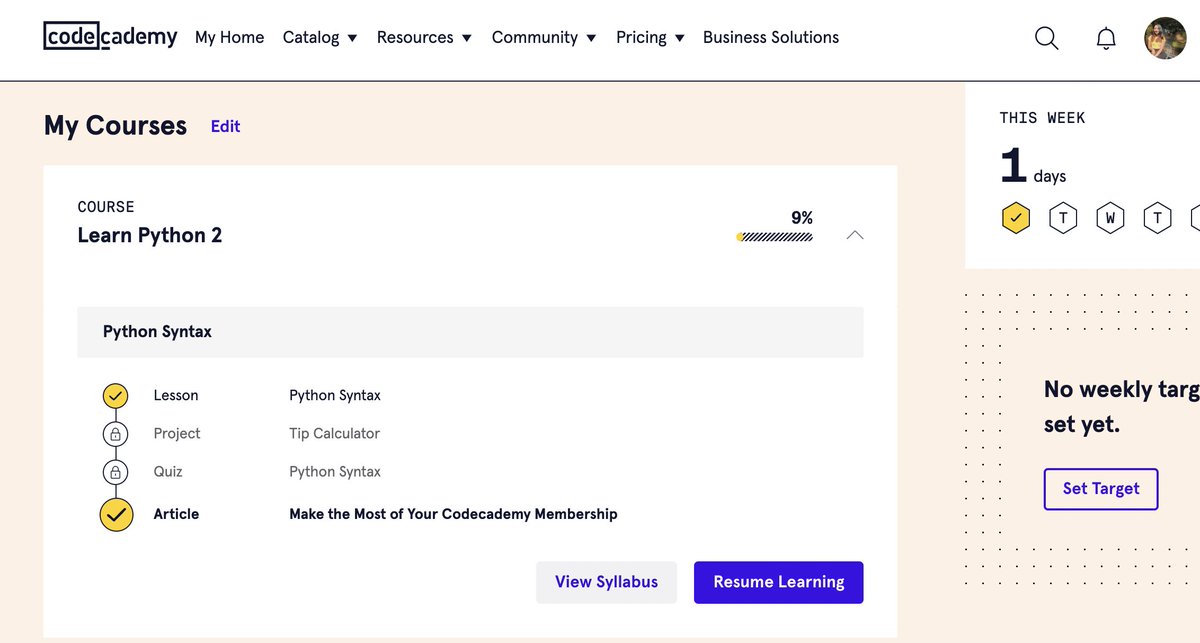Click the COURSE label above the title
This screenshot has height=643, width=1200.
tap(106, 207)
